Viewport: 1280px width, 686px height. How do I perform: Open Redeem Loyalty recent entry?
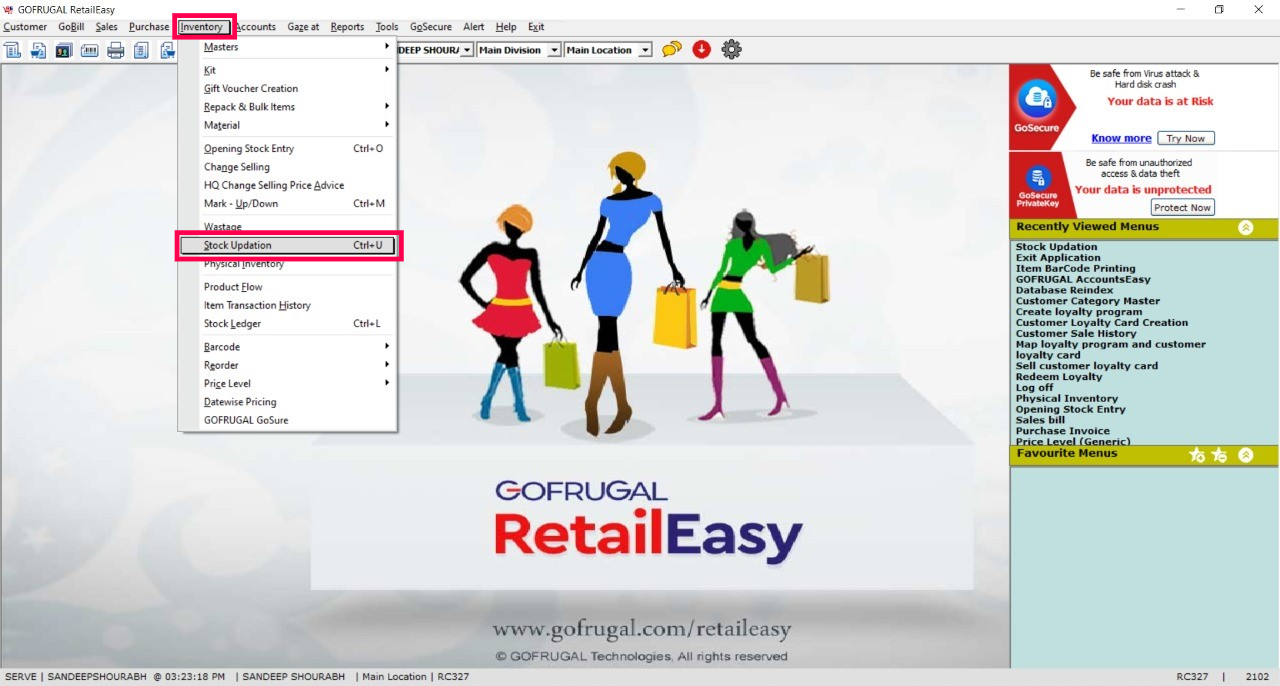point(1059,377)
